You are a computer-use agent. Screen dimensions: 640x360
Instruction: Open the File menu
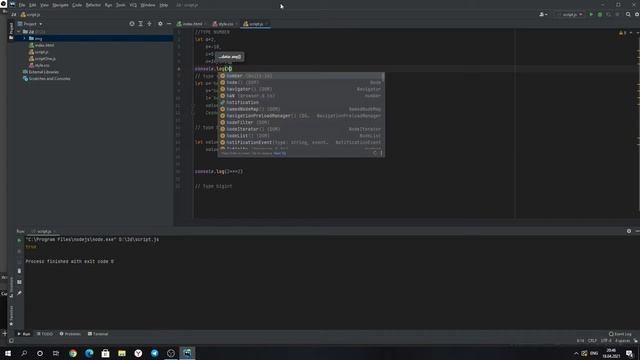[x=22, y=5]
